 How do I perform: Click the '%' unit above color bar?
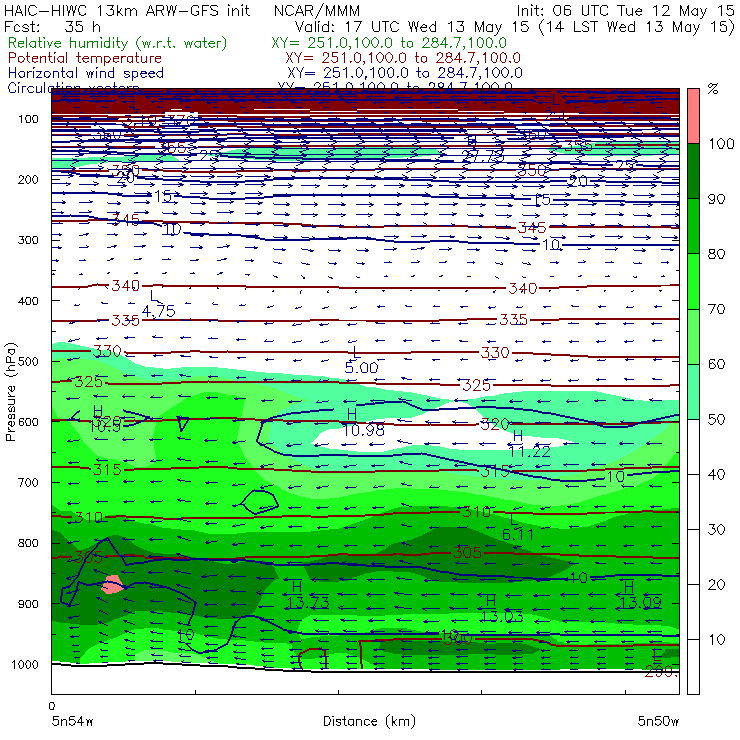[x=713, y=89]
